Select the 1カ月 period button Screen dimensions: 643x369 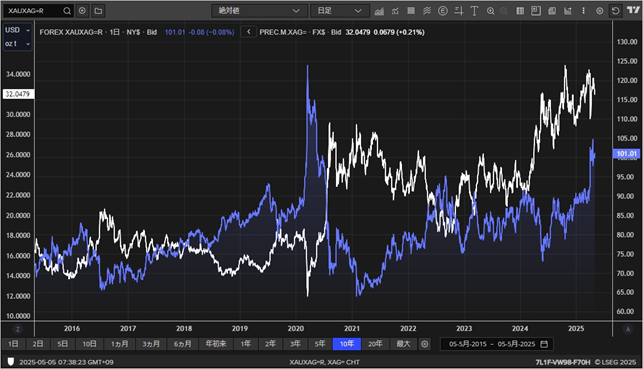point(119,344)
